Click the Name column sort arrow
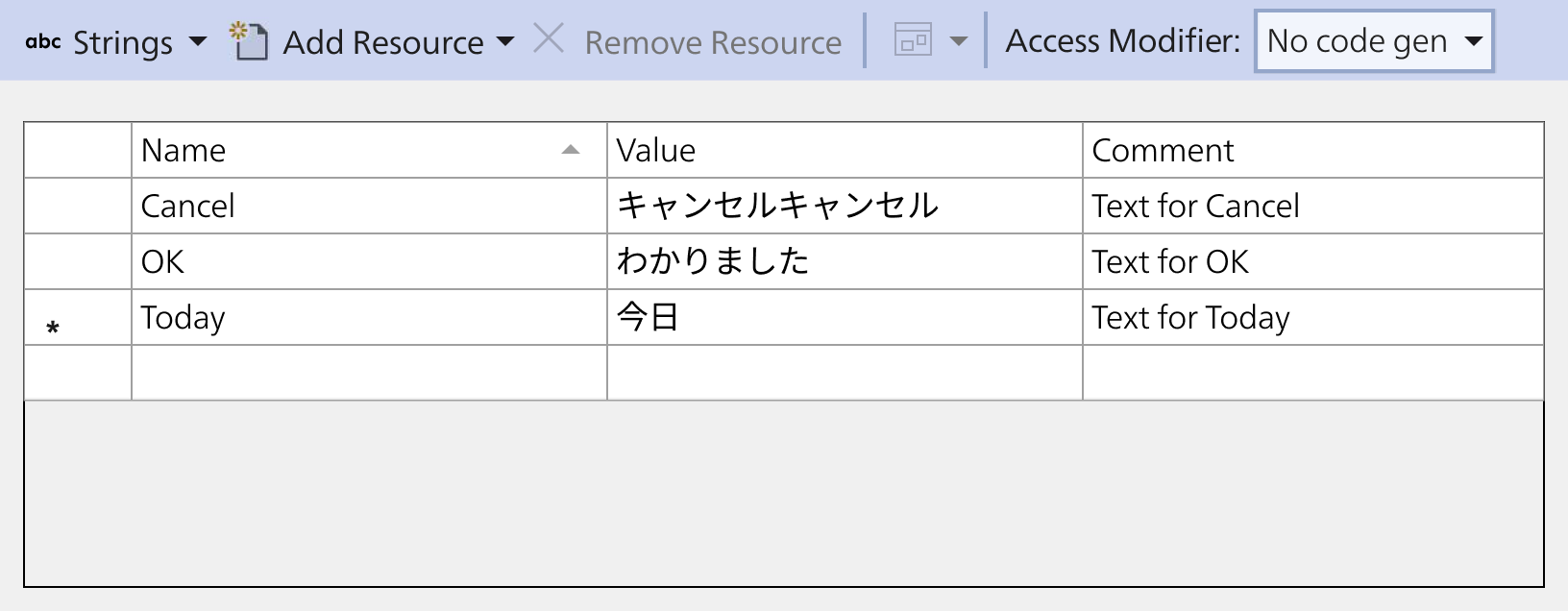The image size is (1568, 611). pyautogui.click(x=571, y=150)
